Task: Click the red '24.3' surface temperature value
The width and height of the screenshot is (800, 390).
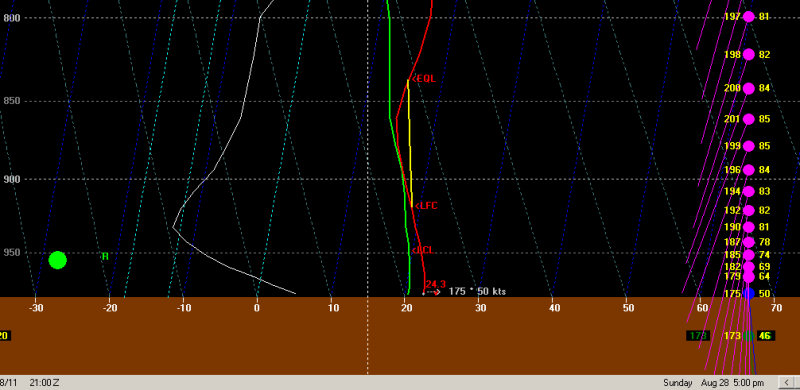Action: pyautogui.click(x=435, y=284)
